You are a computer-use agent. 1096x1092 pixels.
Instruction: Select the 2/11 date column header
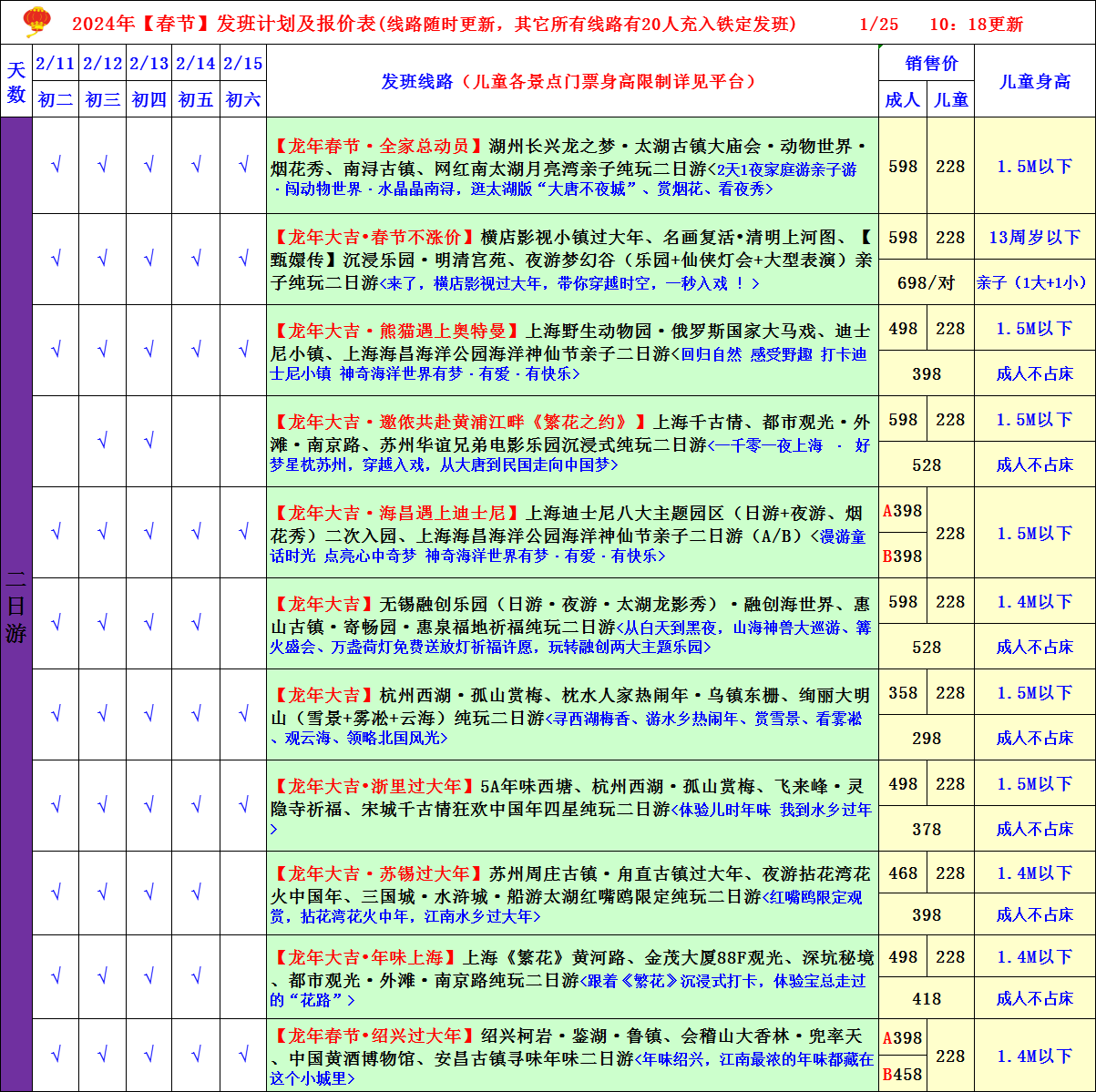[56, 64]
